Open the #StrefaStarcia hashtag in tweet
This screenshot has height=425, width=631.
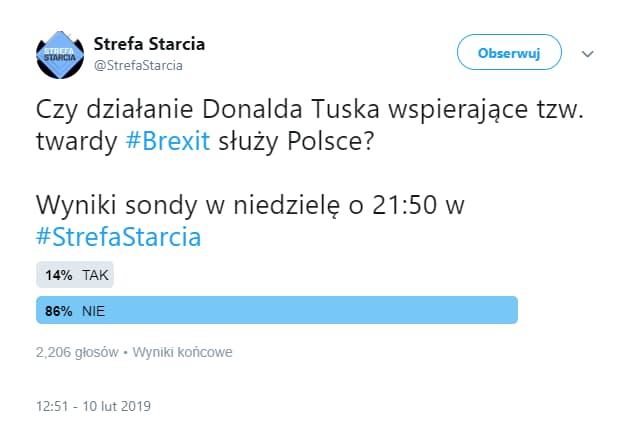[118, 237]
